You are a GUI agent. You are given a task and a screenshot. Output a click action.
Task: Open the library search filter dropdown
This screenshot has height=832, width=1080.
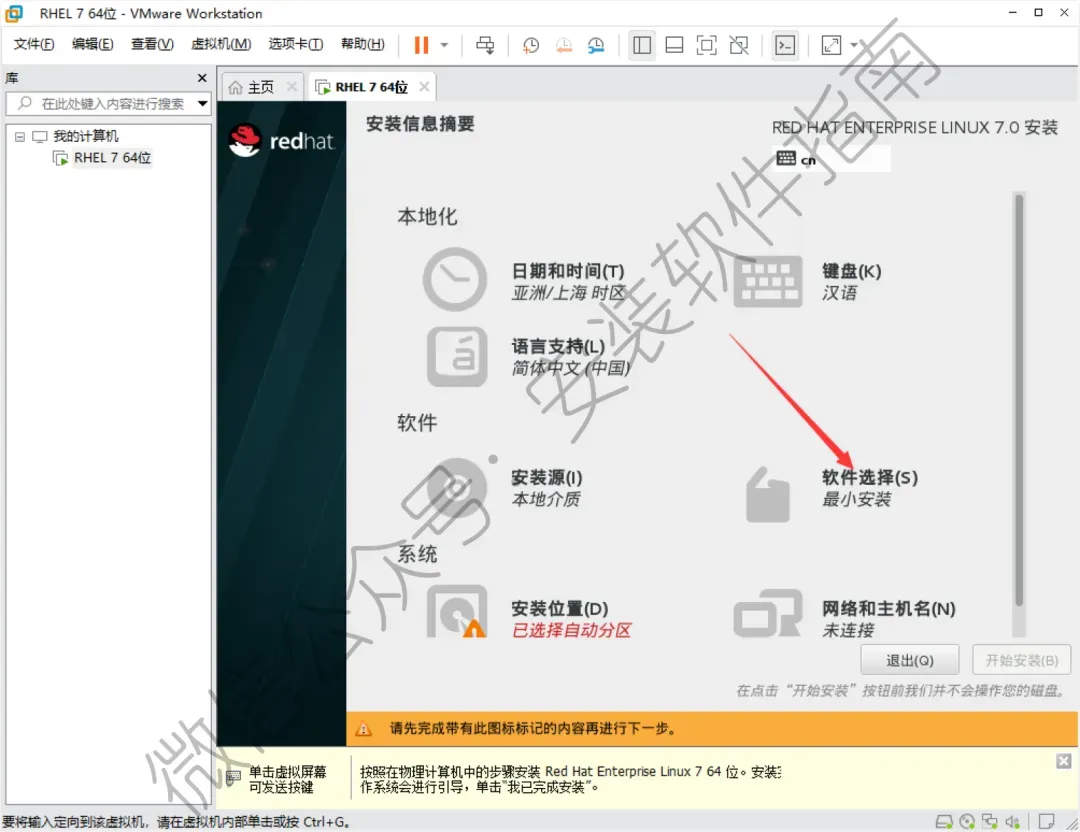[202, 104]
